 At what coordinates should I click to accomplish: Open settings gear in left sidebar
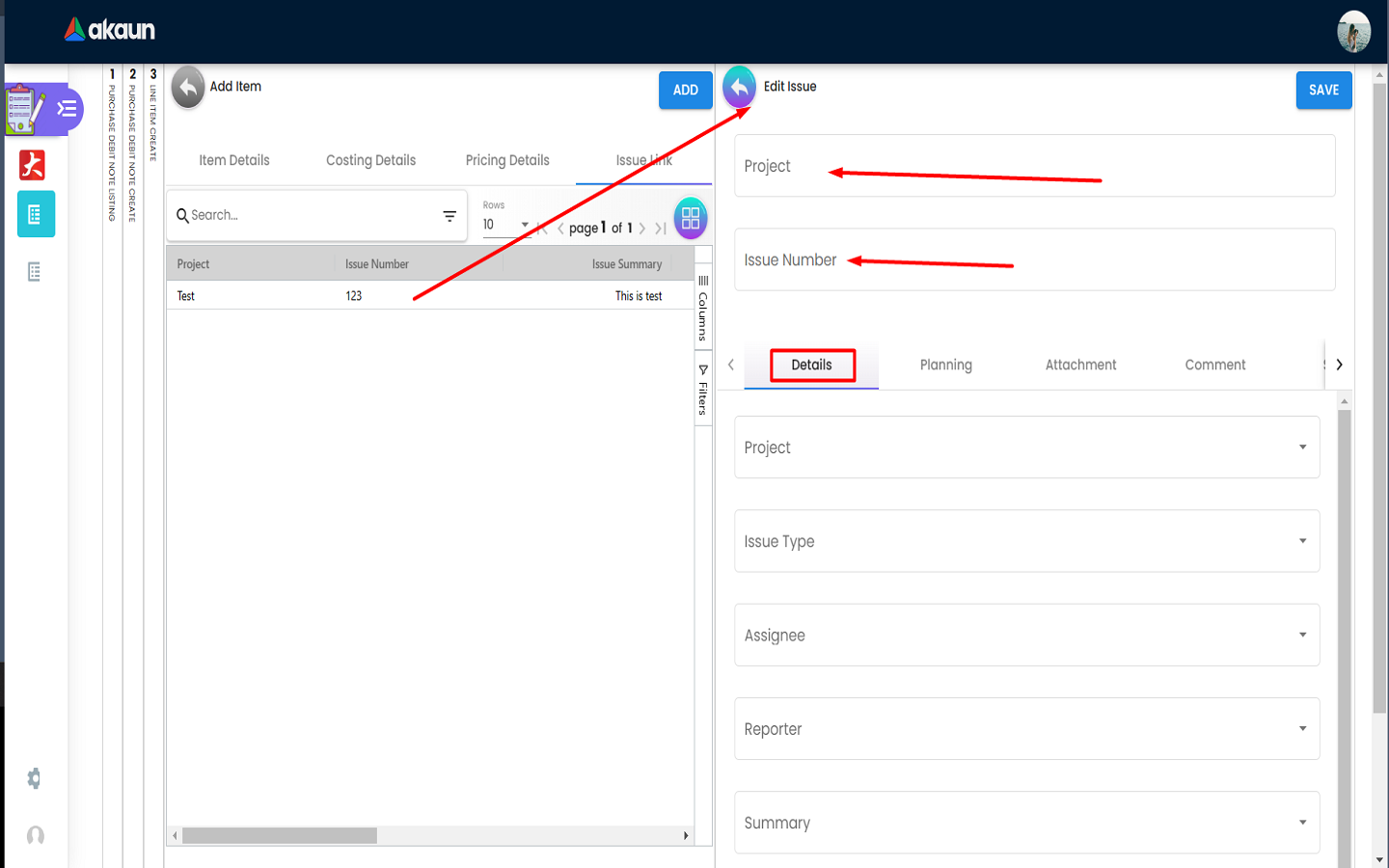point(35,778)
